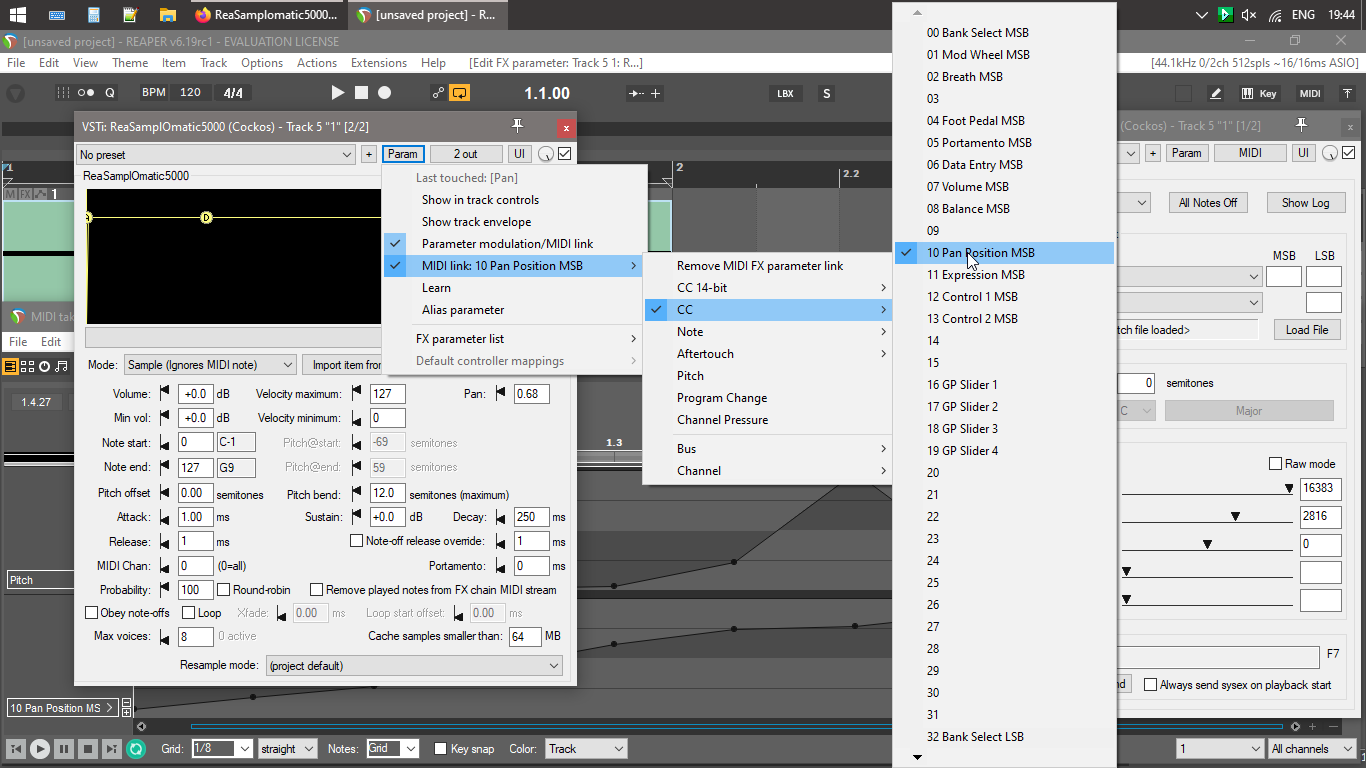
Task: Enable the Round-robin checkbox
Action: (224, 590)
